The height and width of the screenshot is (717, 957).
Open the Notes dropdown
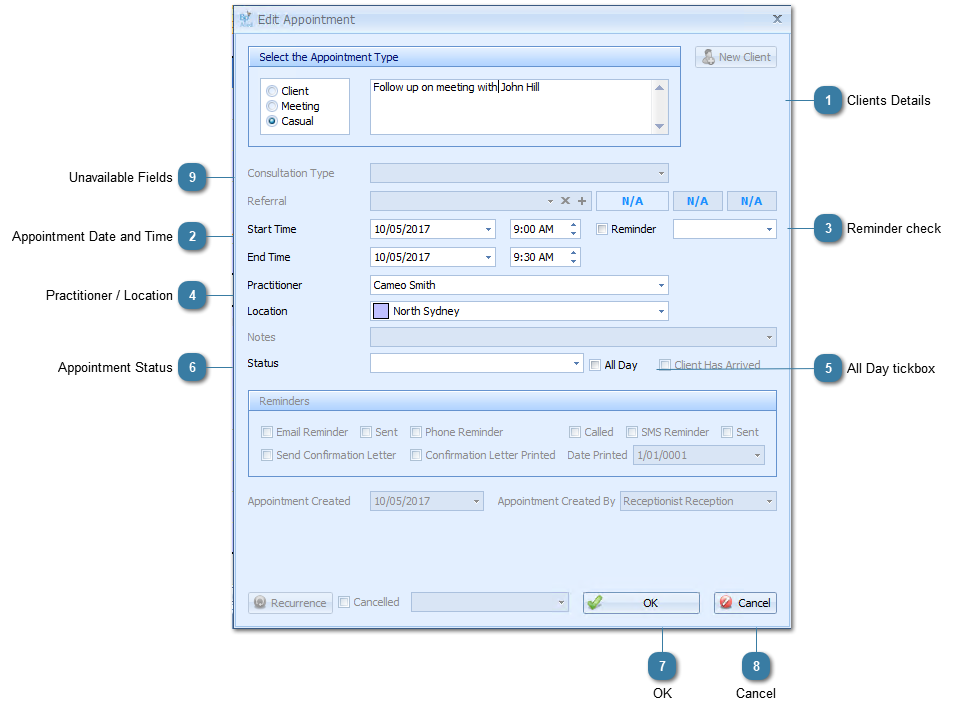click(769, 337)
